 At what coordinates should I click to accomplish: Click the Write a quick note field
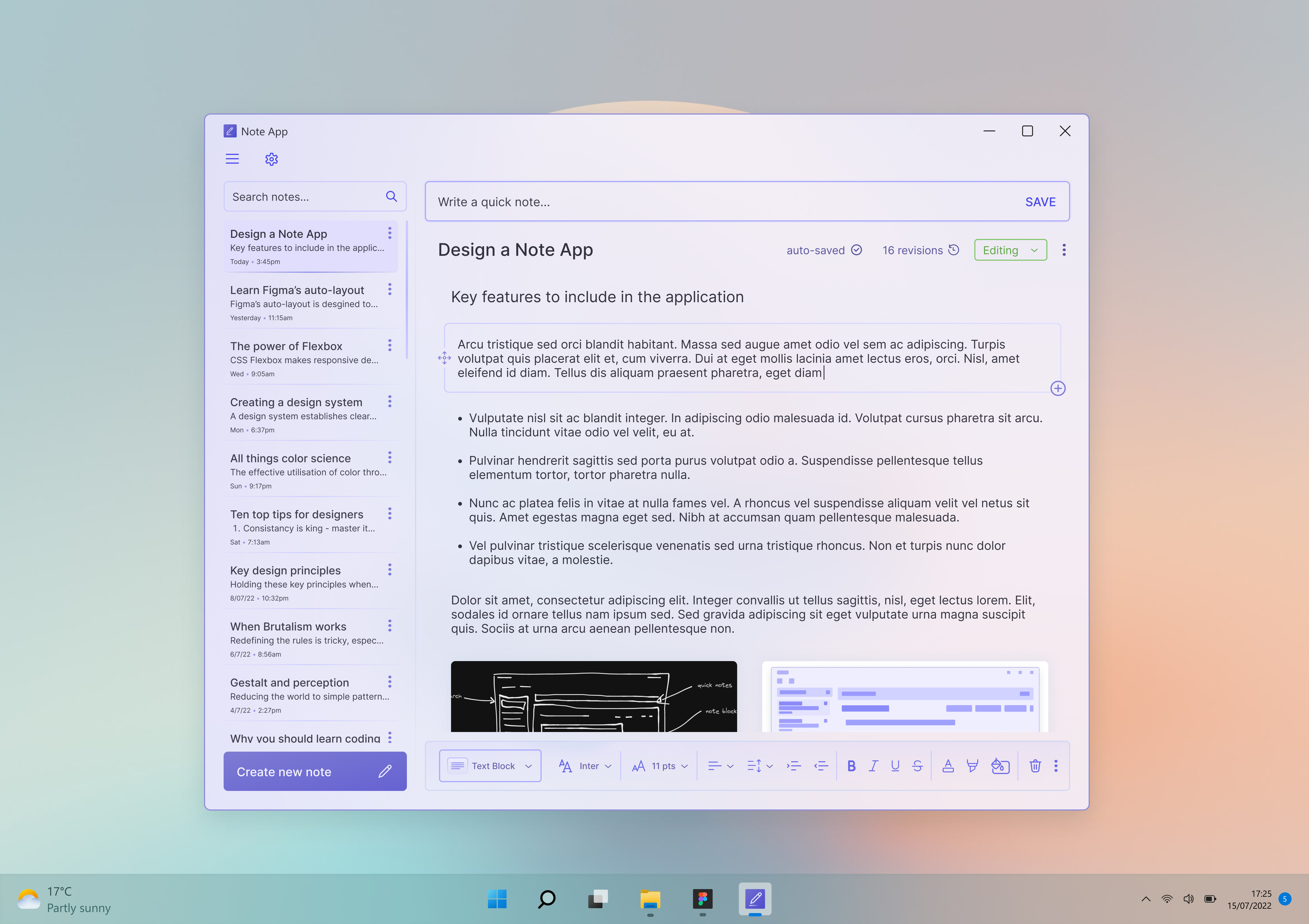[627, 201]
